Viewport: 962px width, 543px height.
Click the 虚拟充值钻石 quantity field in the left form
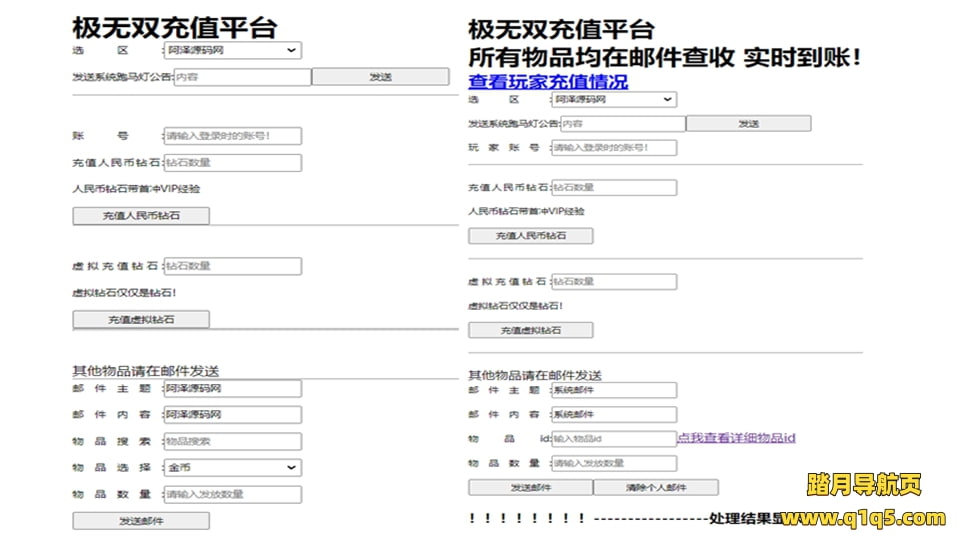pos(232,267)
